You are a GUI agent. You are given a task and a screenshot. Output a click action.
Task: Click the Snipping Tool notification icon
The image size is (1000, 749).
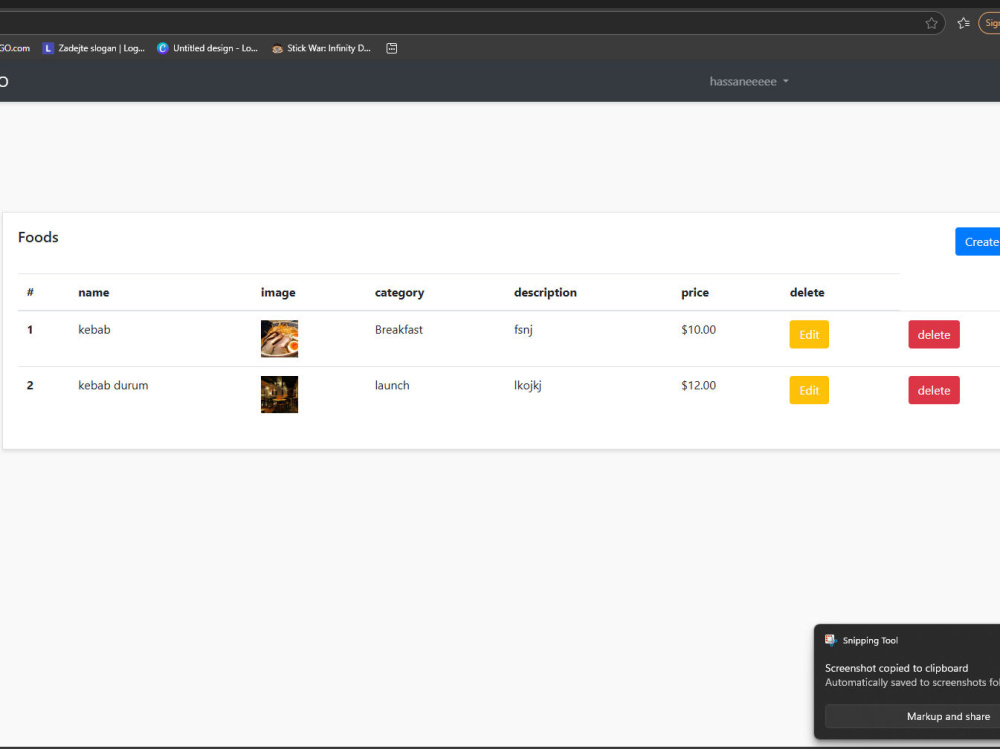(830, 640)
